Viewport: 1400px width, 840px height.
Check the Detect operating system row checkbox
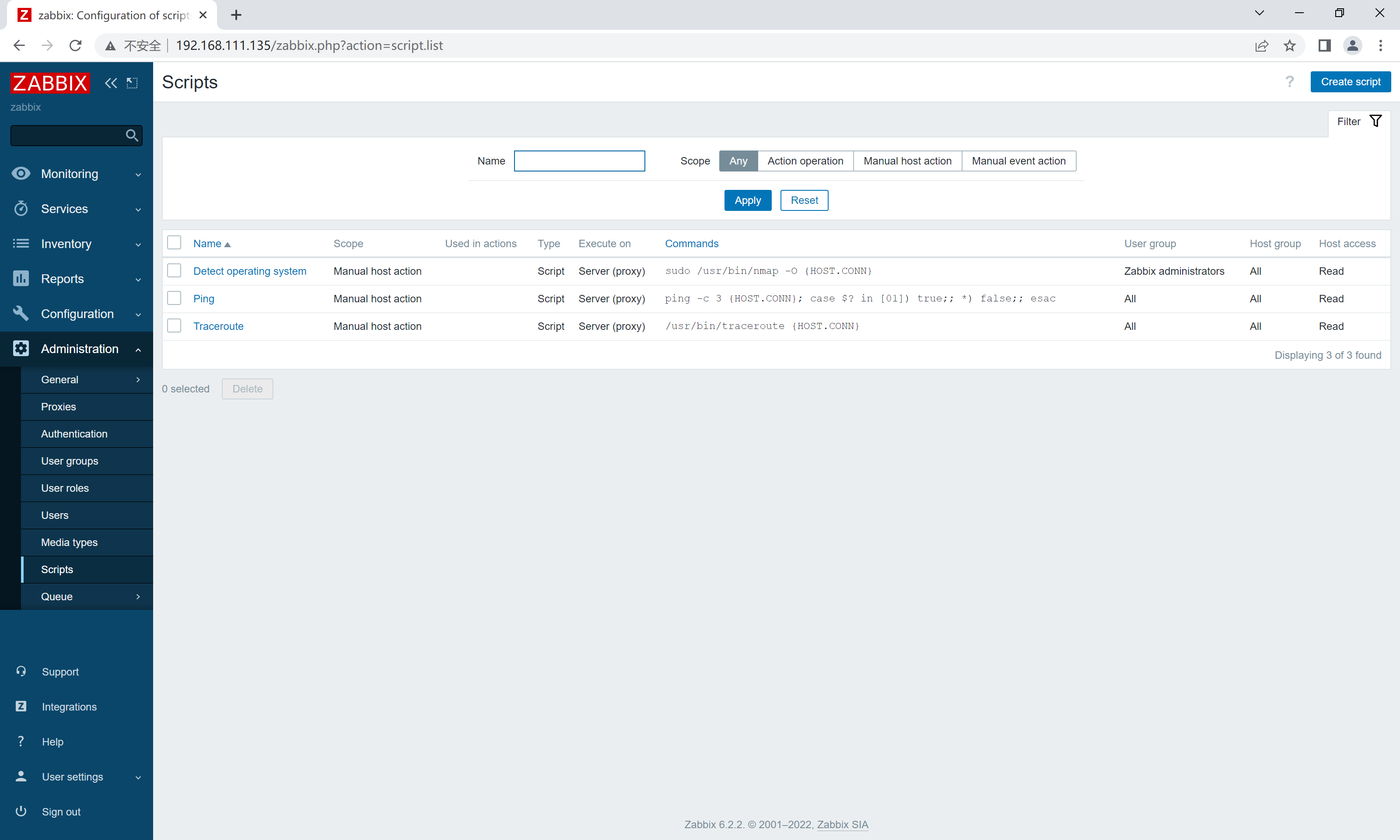click(x=174, y=270)
